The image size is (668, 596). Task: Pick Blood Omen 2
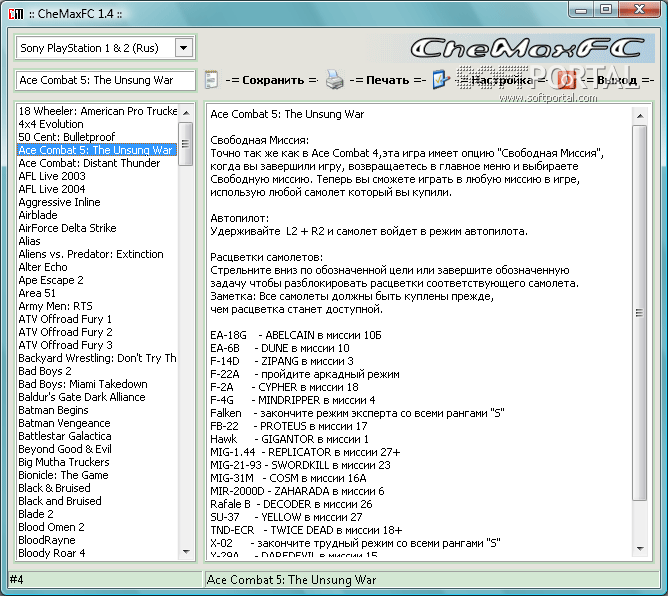pyautogui.click(x=97, y=527)
